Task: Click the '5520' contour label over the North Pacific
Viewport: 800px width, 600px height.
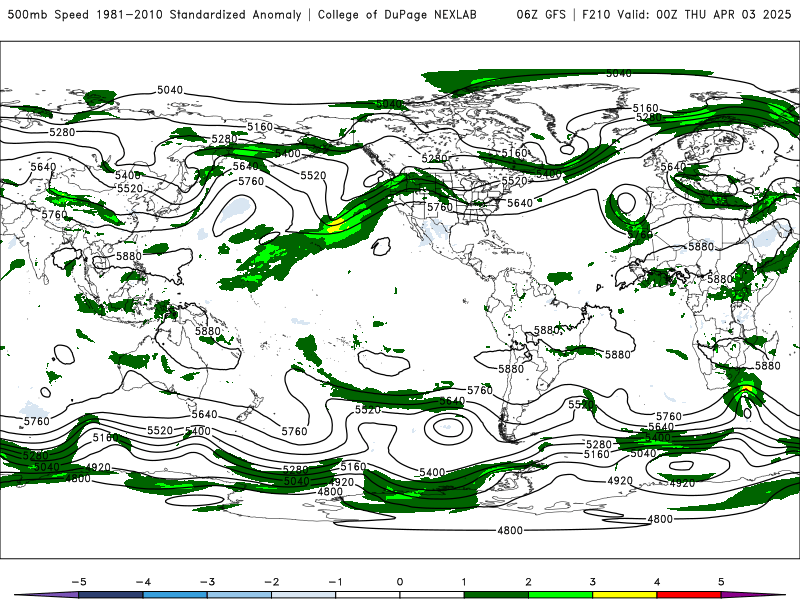Action: 313,176
